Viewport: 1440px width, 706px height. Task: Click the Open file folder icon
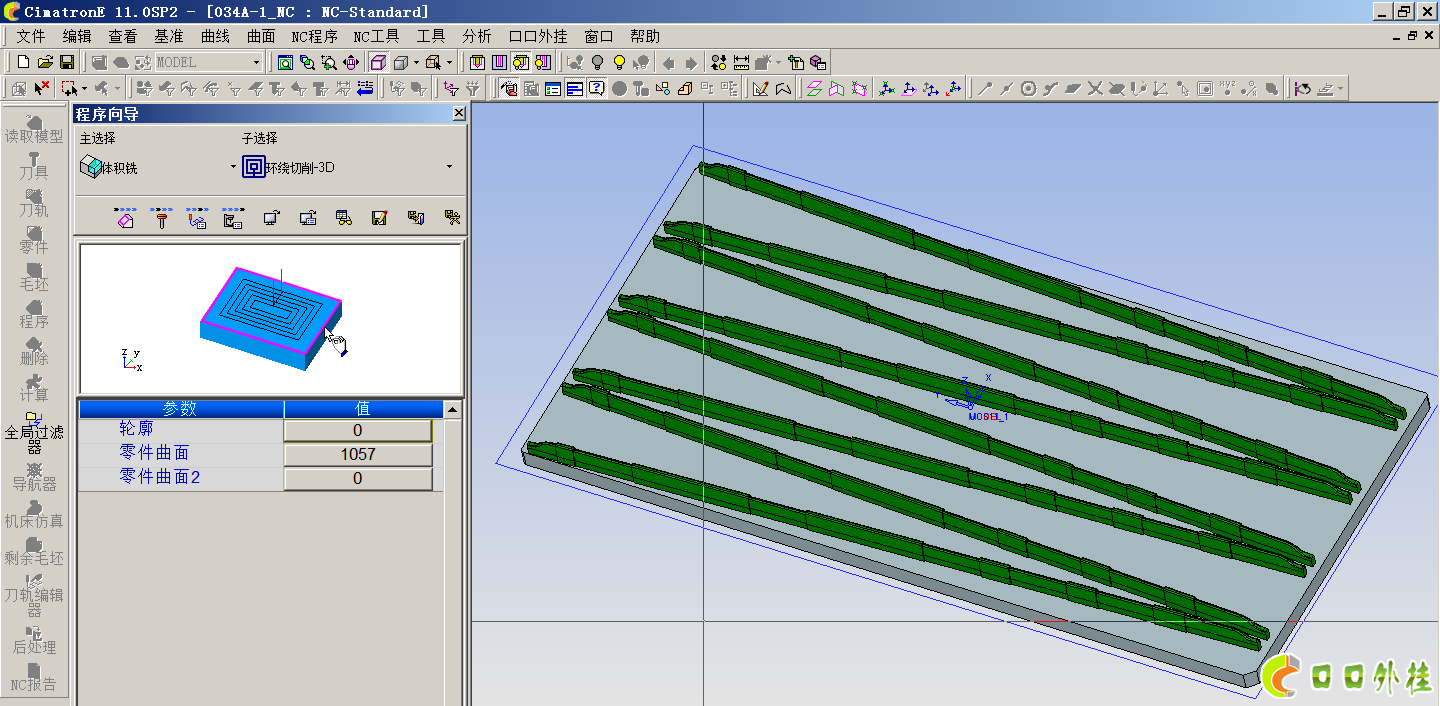coord(45,62)
